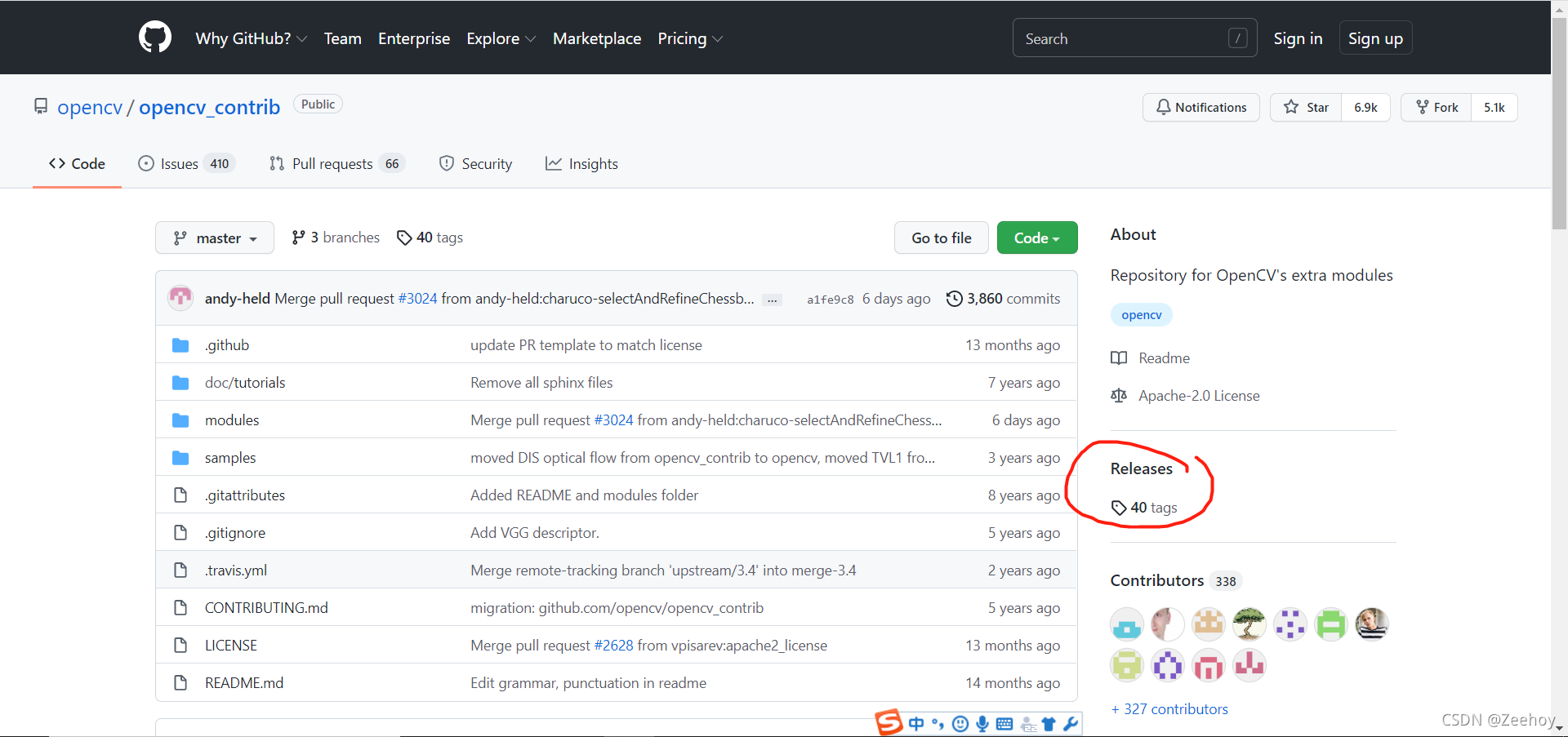The image size is (1568, 737).
Task: View the 3 branches link
Action: pyautogui.click(x=336, y=238)
